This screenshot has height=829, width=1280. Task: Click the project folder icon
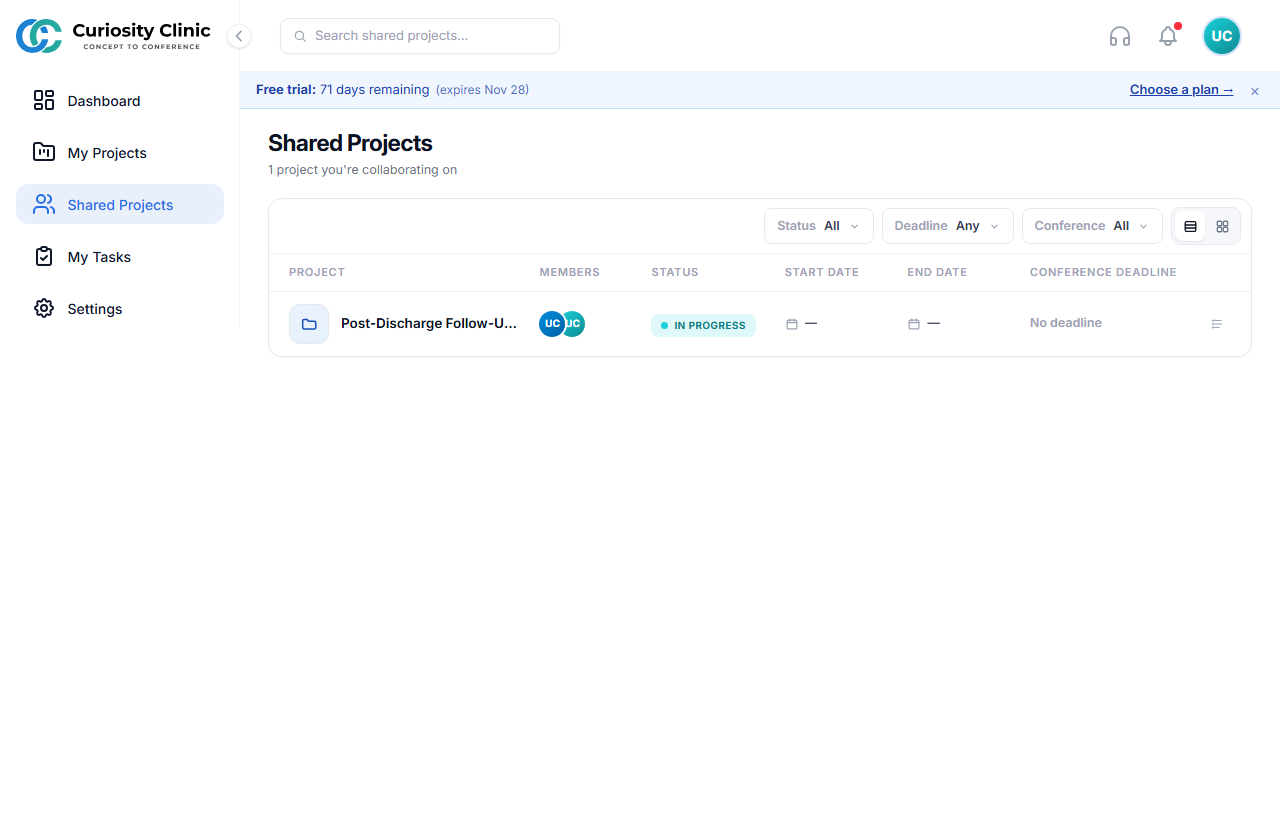[309, 324]
